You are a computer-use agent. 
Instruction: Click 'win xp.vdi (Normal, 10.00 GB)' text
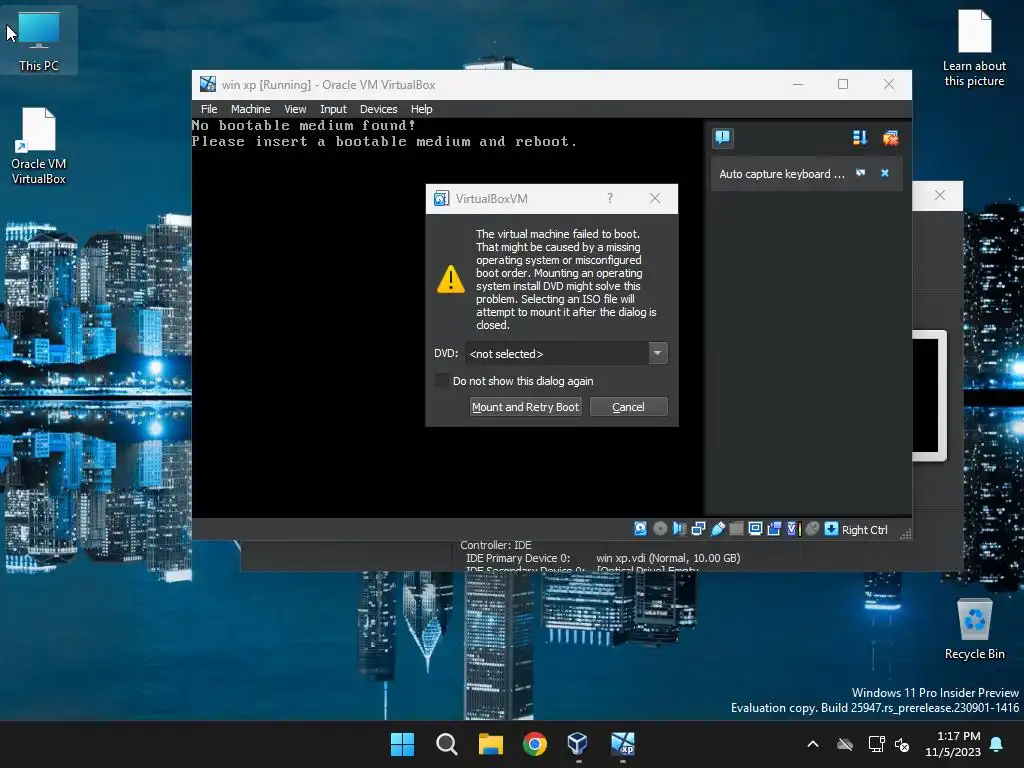point(668,558)
